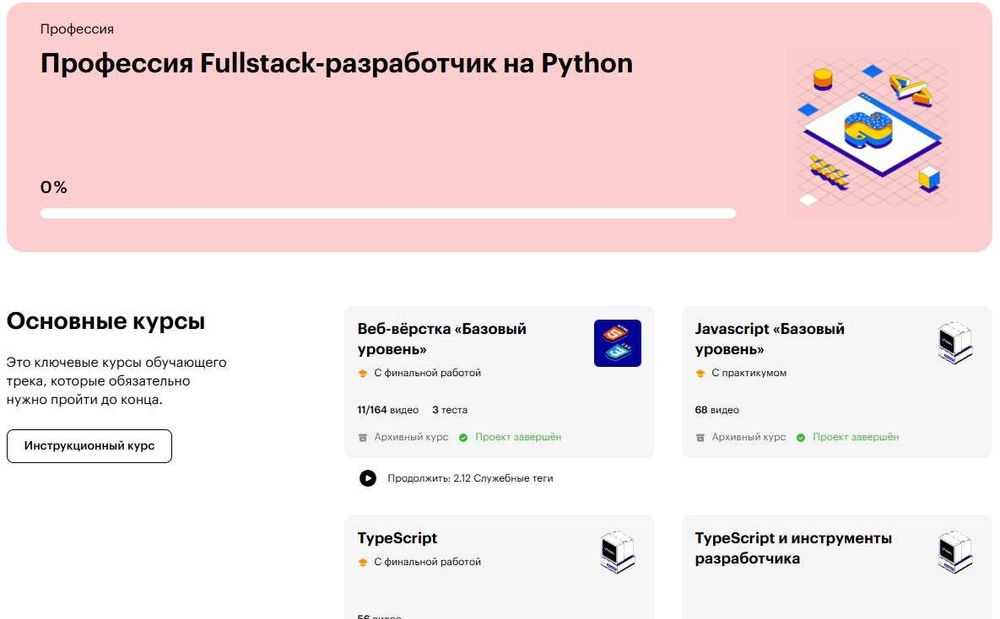The image size is (1000, 619).
Task: Click graduation cap icon on TypeScript card
Action: click(363, 562)
